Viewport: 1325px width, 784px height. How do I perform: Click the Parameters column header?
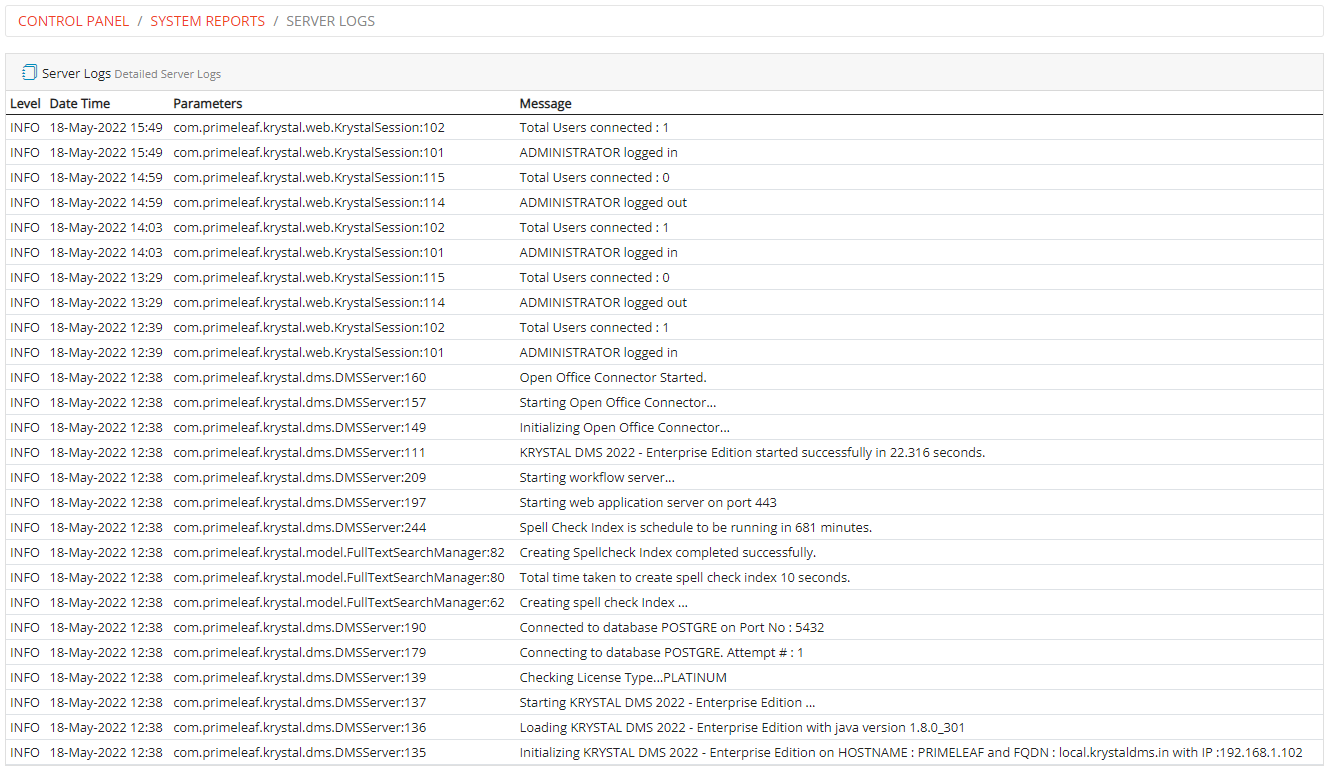coord(208,103)
